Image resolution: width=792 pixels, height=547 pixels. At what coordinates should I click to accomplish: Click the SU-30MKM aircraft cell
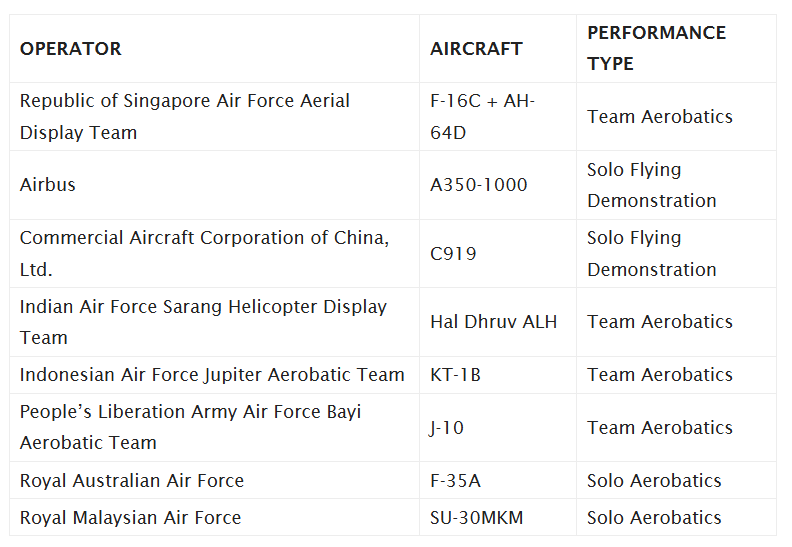pyautogui.click(x=476, y=517)
